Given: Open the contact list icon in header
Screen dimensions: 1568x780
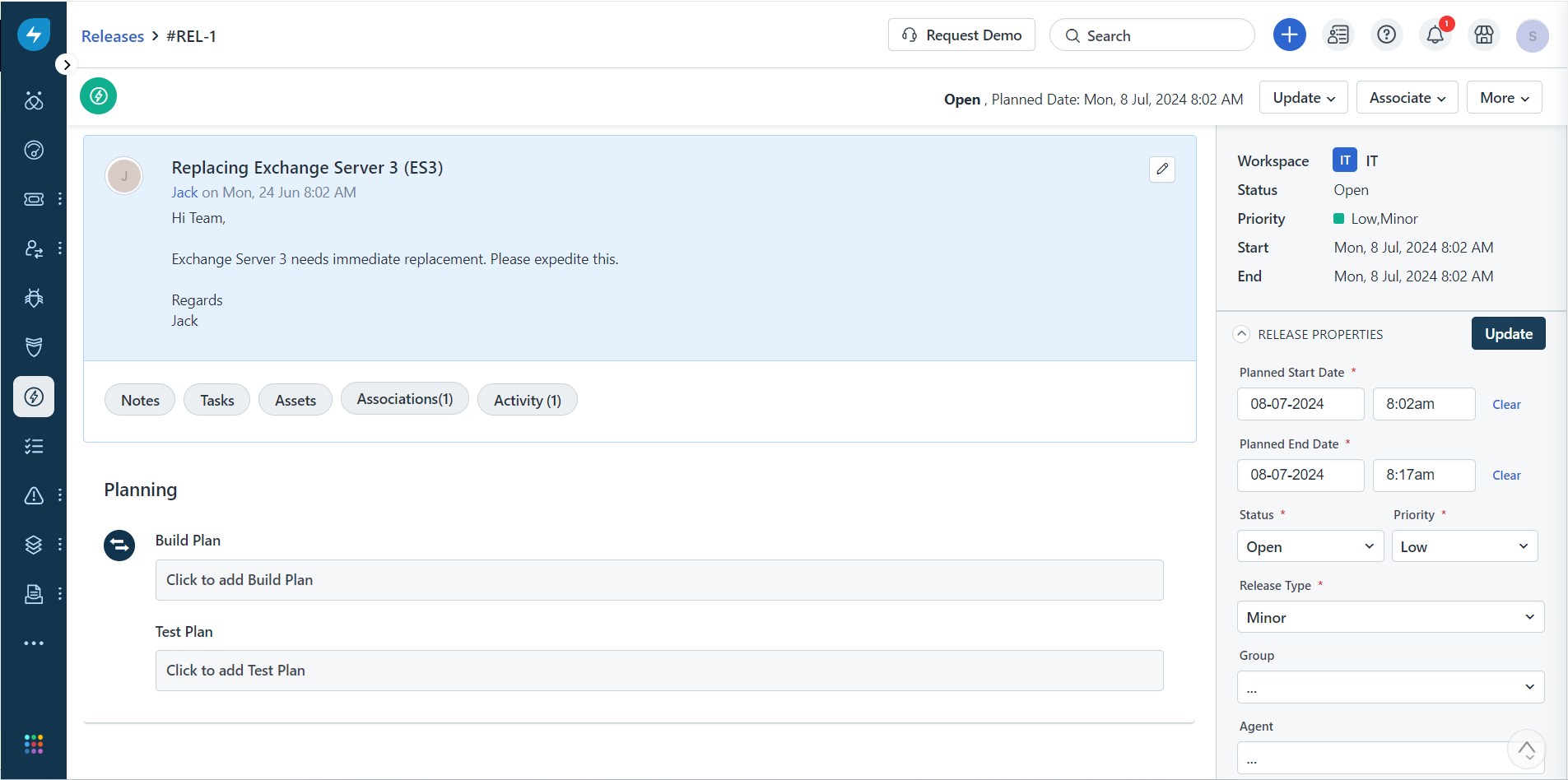Looking at the screenshot, I should pyautogui.click(x=1338, y=35).
